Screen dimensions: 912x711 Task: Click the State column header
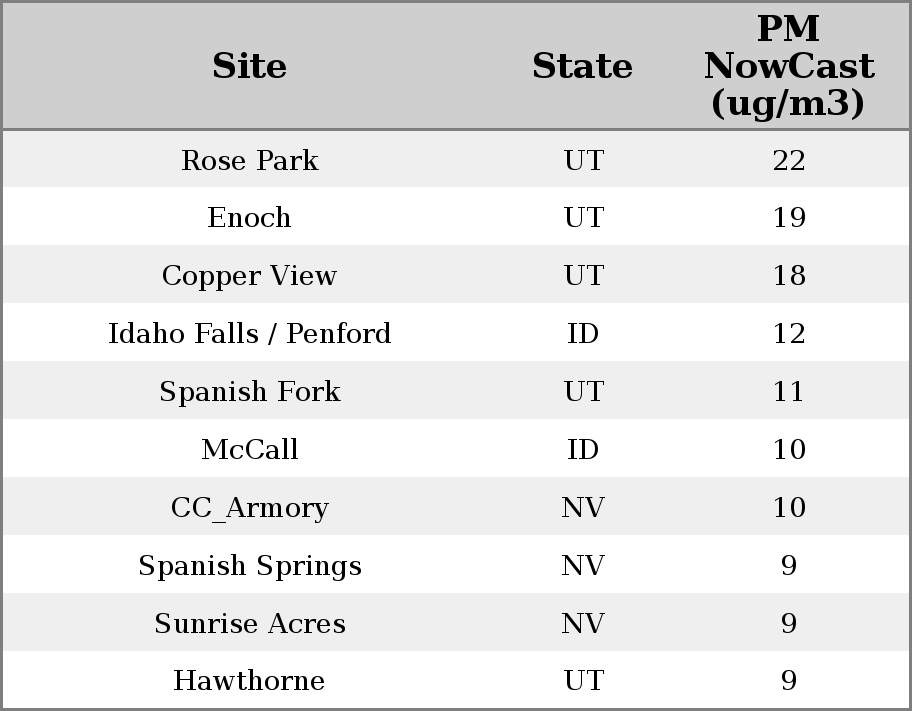pos(582,66)
